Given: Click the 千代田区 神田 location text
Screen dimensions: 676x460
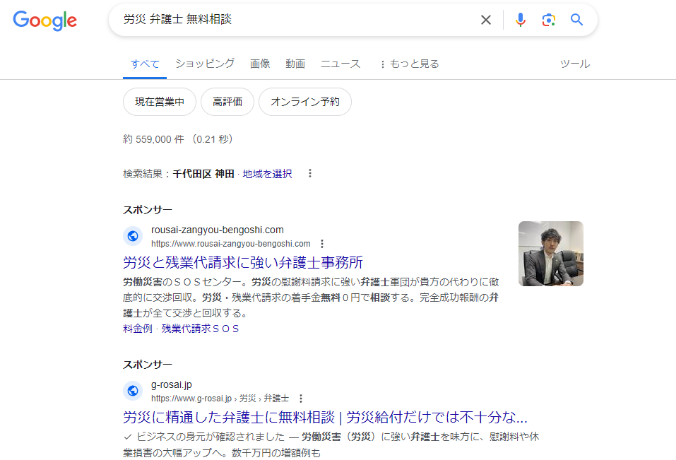Looking at the screenshot, I should (203, 174).
